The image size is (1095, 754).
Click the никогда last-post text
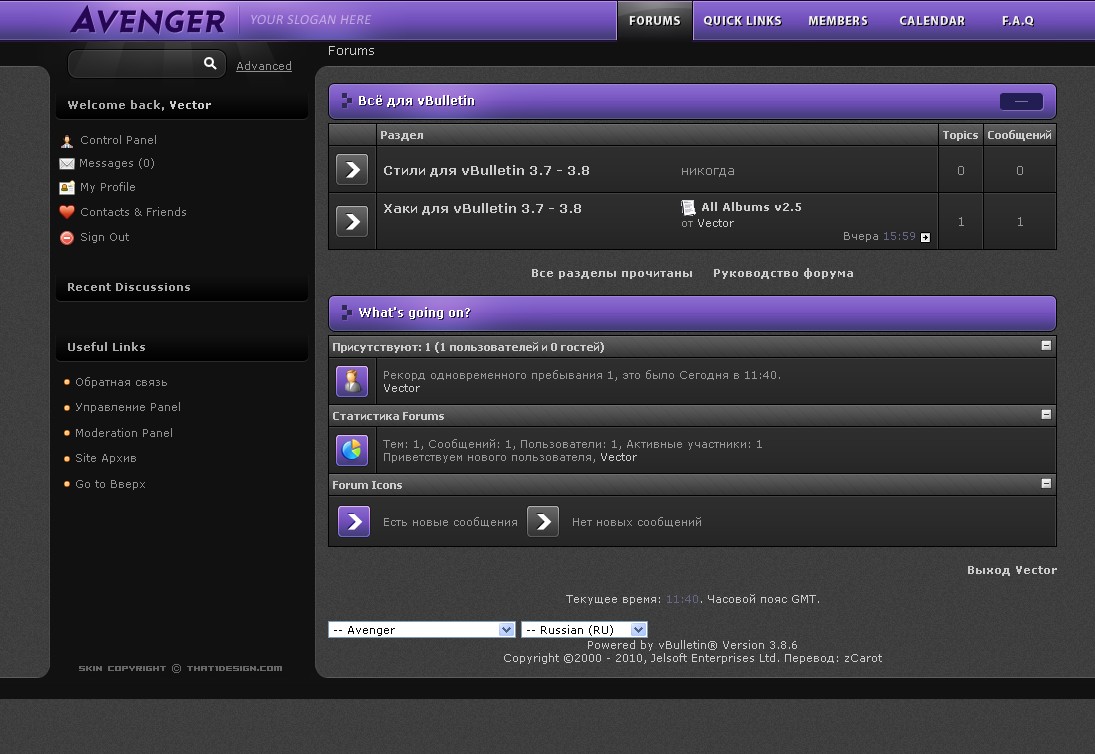point(707,170)
